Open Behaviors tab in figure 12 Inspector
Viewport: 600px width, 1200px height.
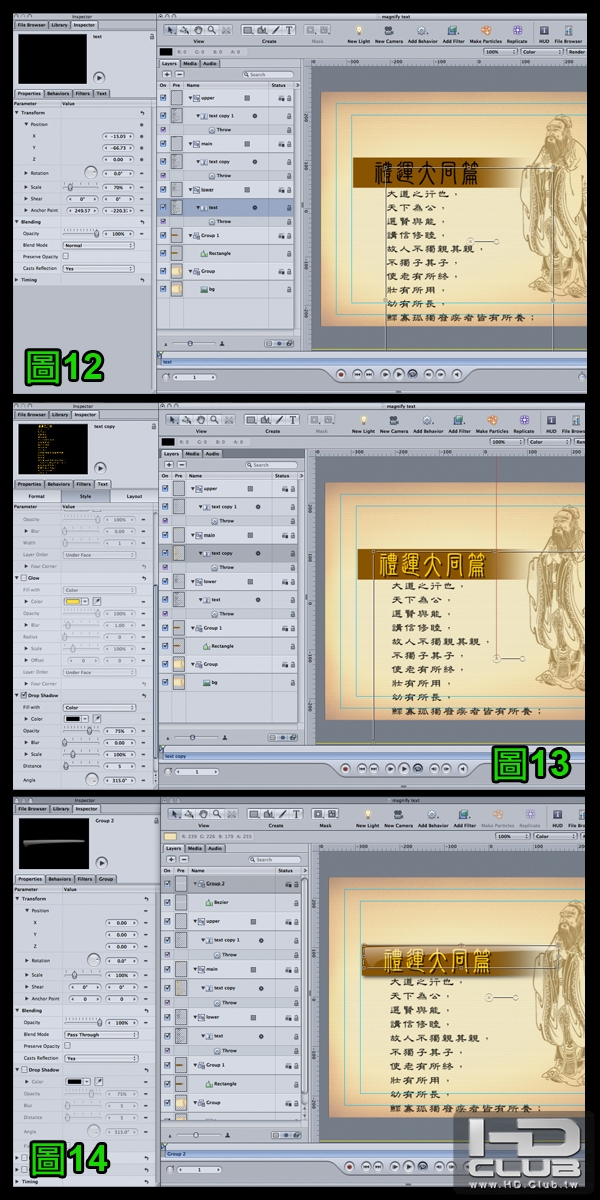pyautogui.click(x=59, y=94)
